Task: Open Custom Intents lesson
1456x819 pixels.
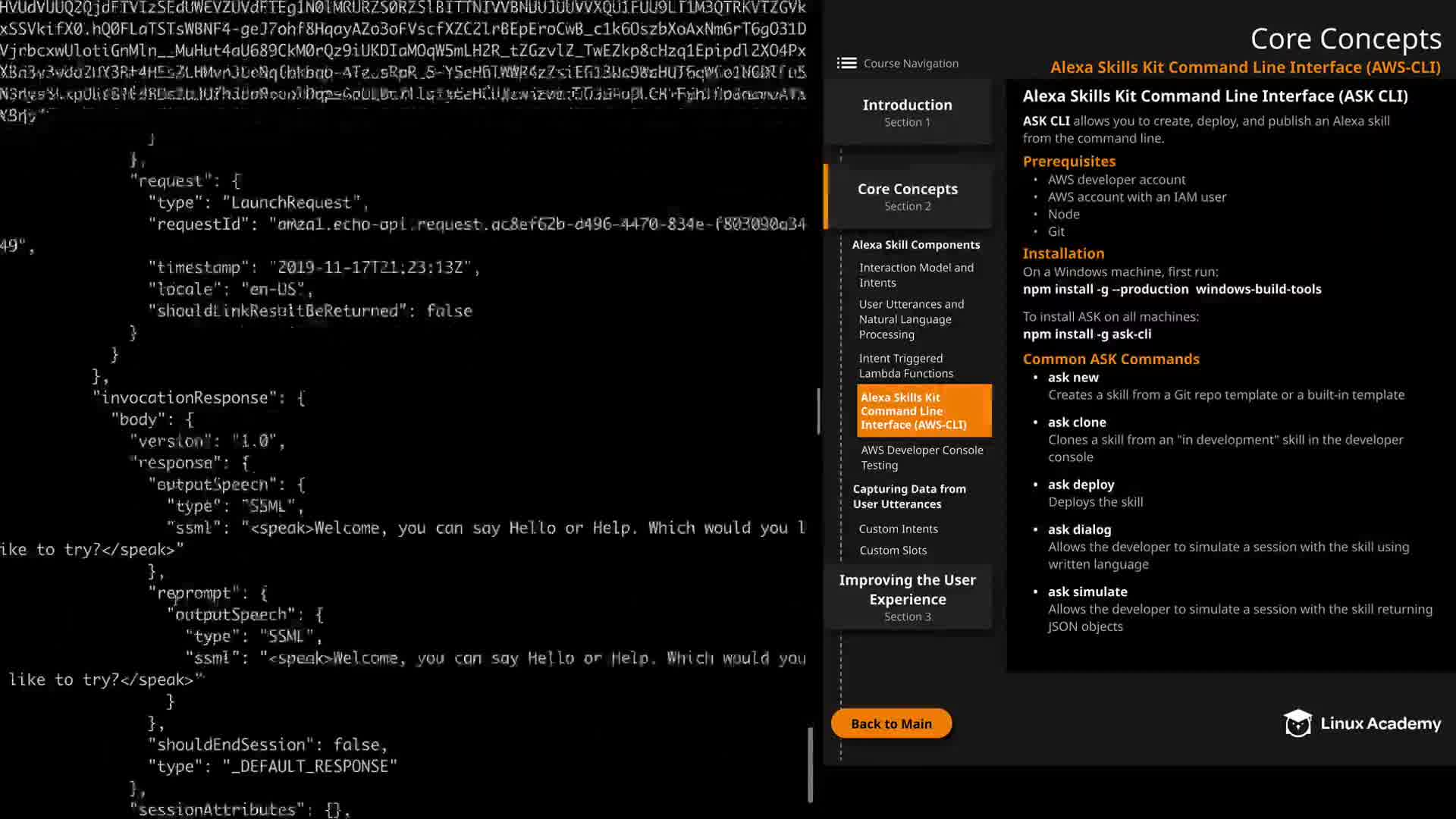Action: click(898, 529)
